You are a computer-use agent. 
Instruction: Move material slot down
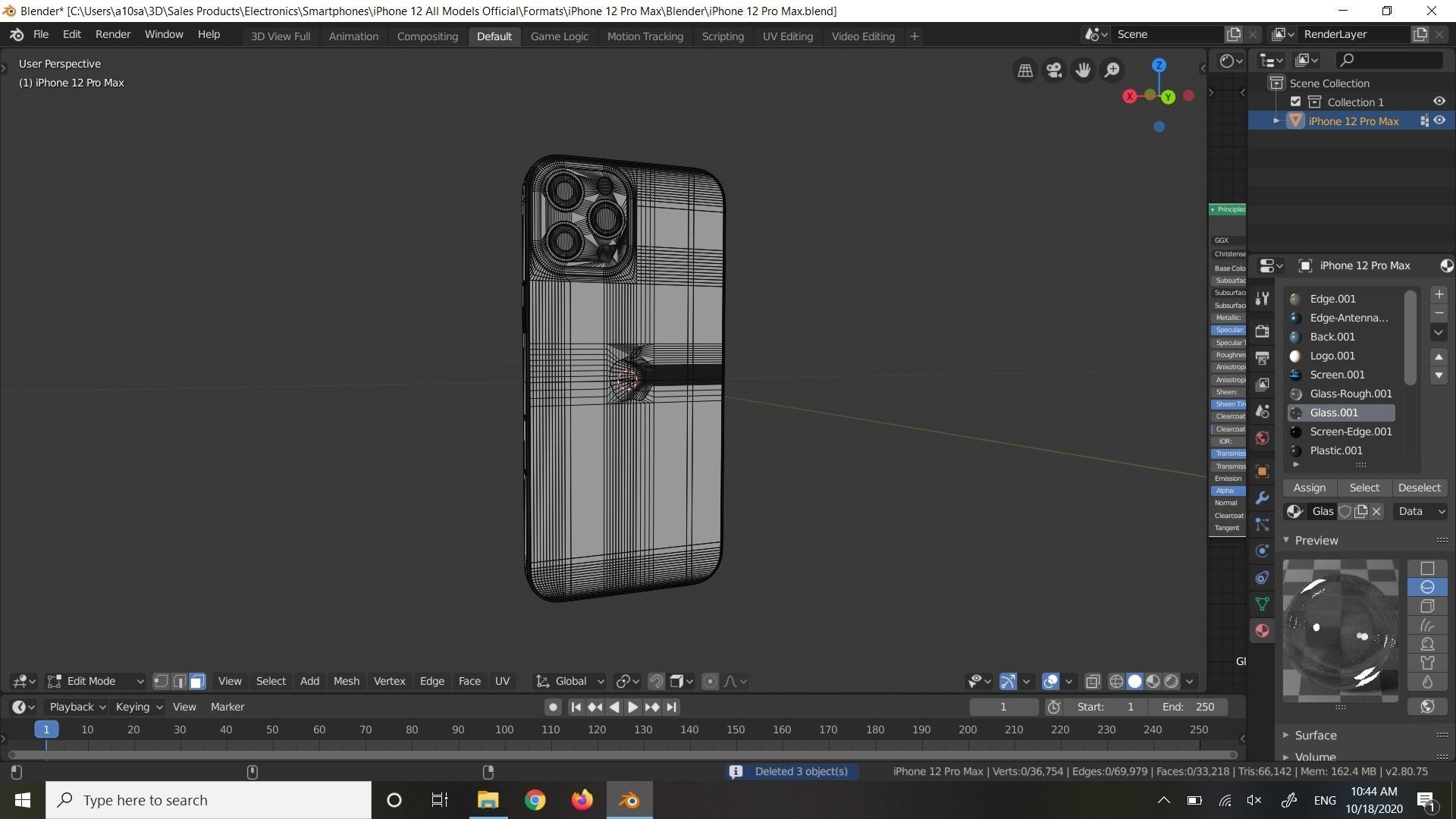[x=1439, y=375]
